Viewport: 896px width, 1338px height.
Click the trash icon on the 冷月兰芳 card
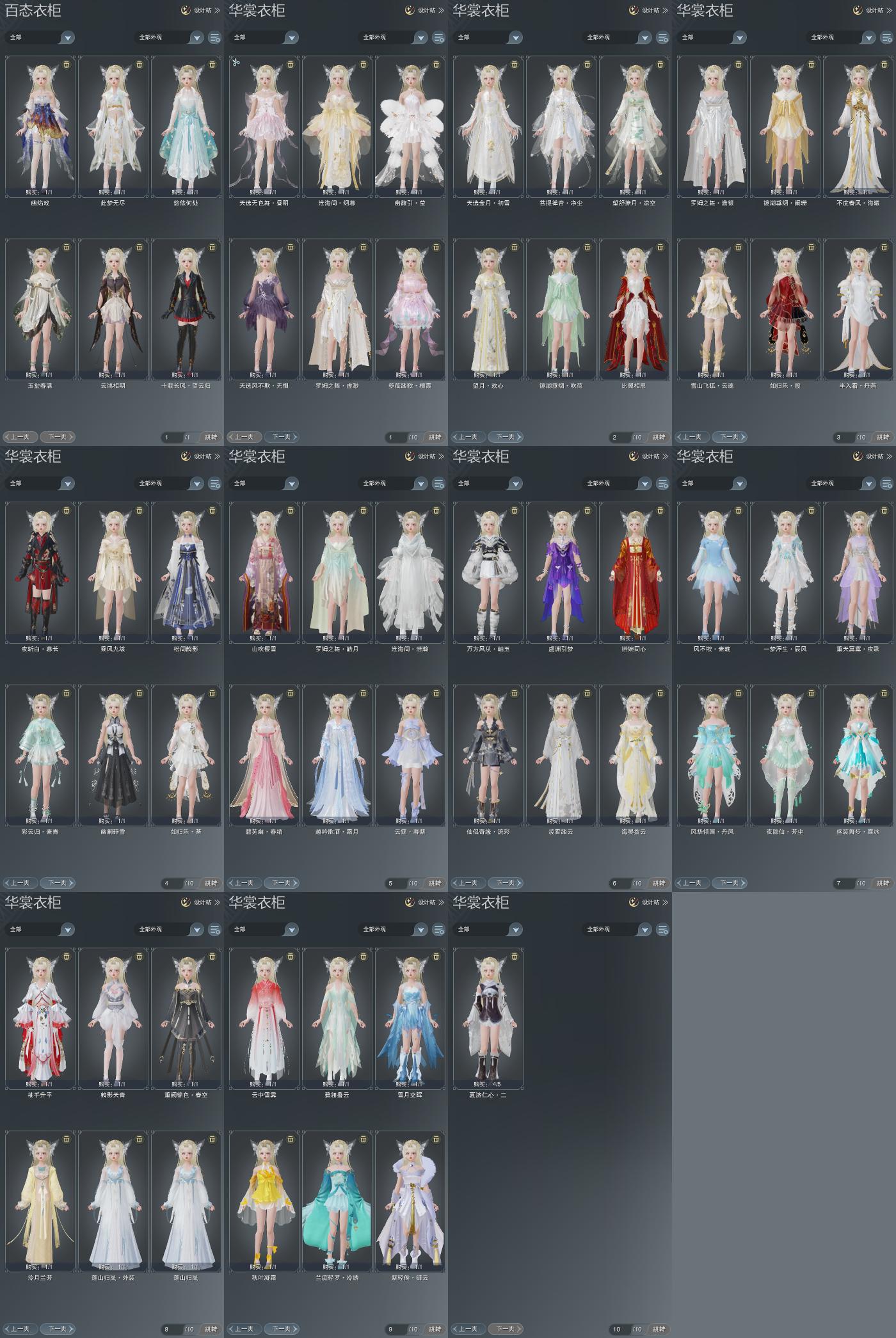[67, 1139]
